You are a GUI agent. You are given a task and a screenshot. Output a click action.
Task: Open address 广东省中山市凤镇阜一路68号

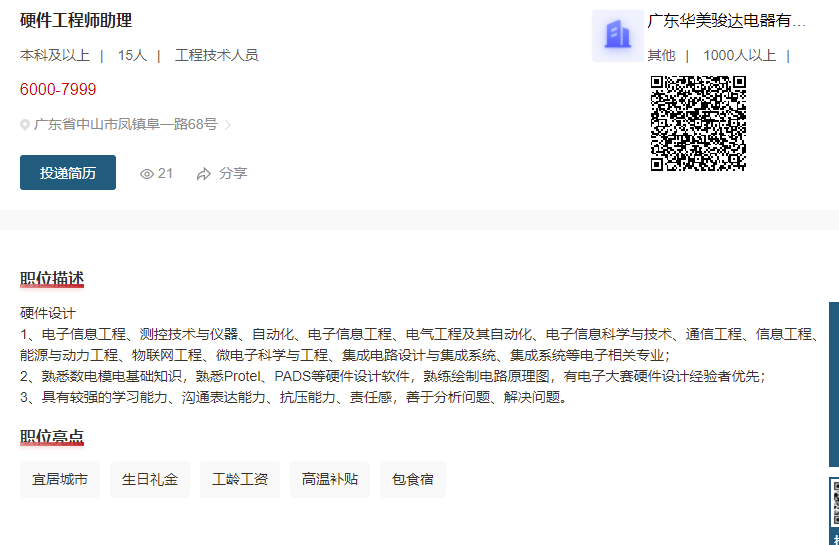point(125,124)
